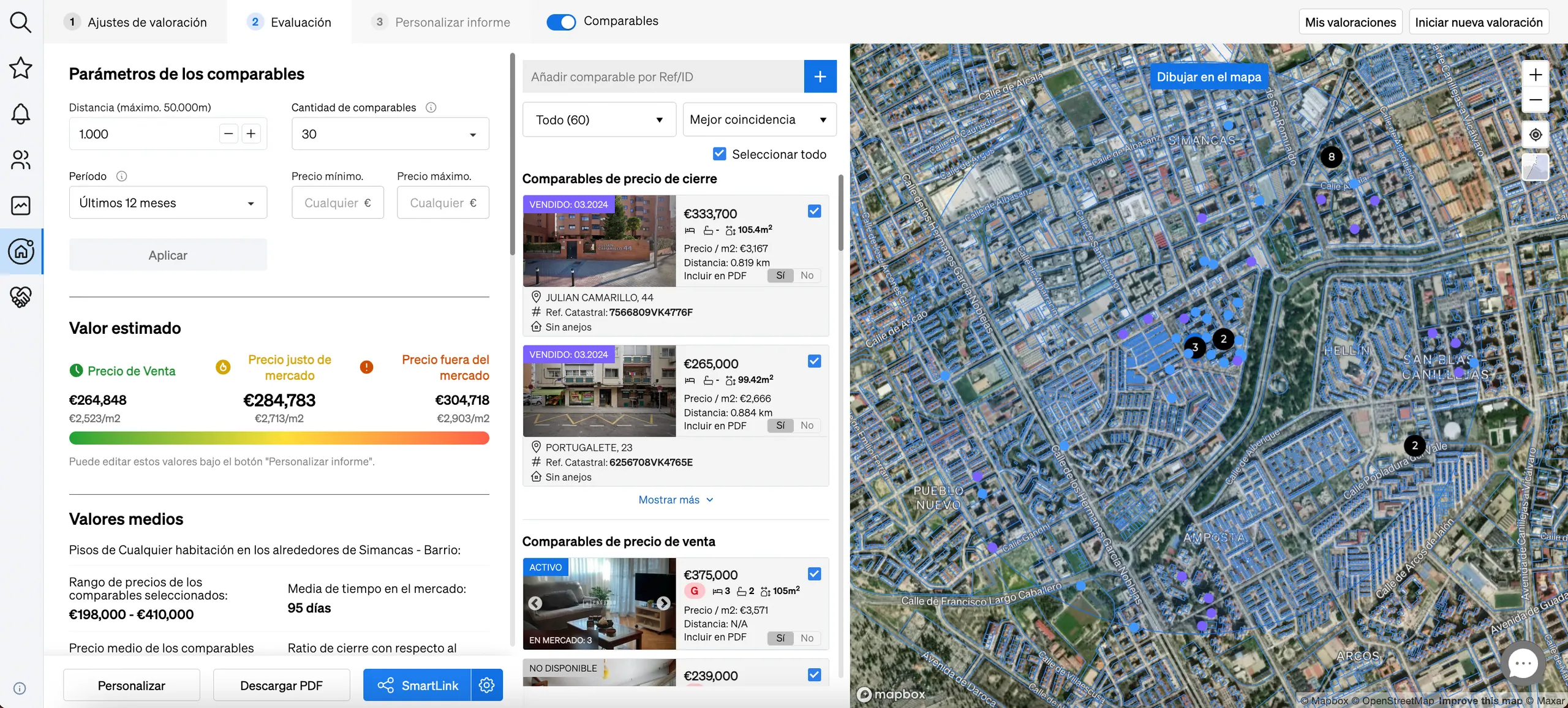Click the info icon at sidebar bottom
The height and width of the screenshot is (708, 1568).
tap(20, 688)
